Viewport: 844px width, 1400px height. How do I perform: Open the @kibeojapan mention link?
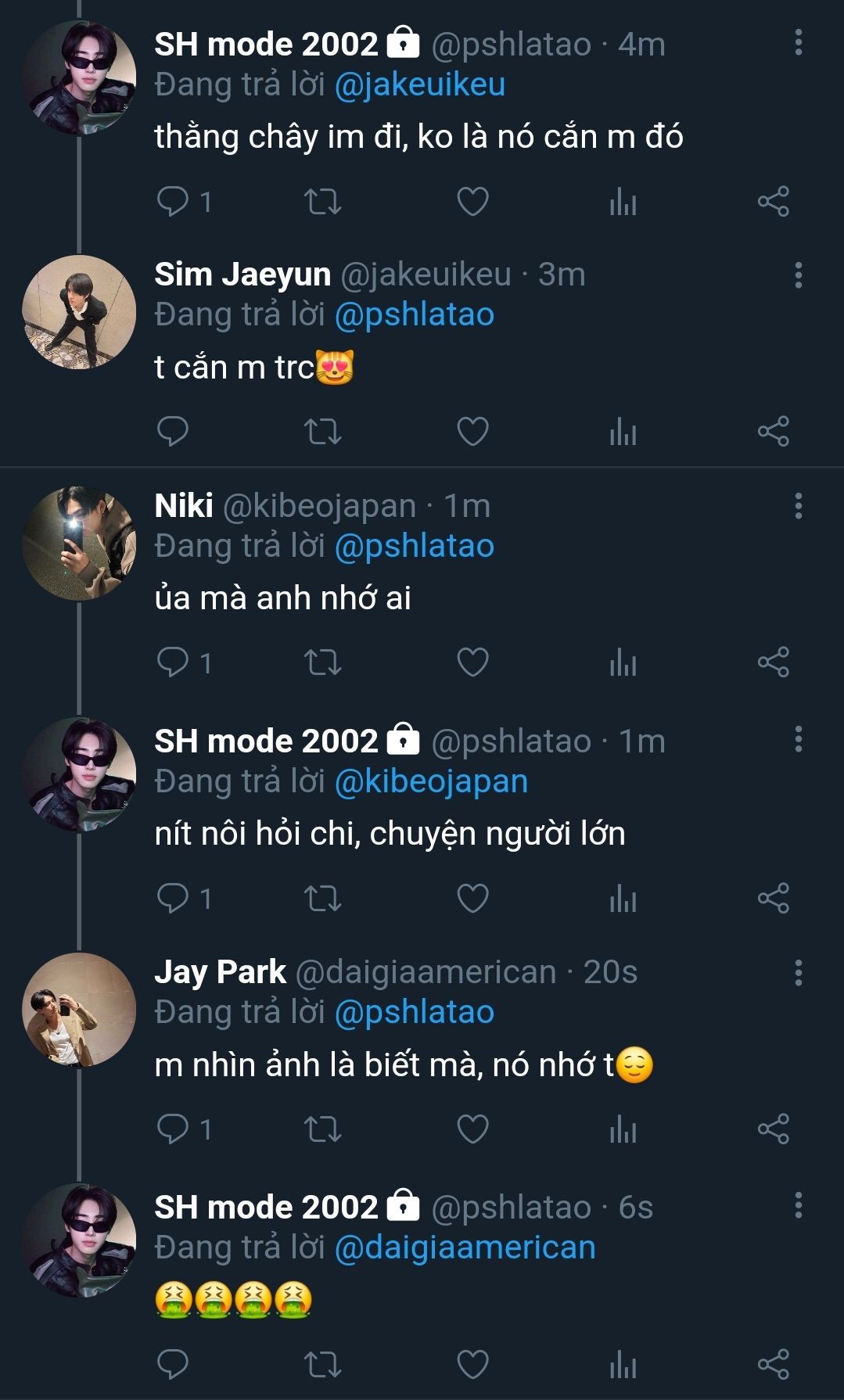tap(431, 781)
